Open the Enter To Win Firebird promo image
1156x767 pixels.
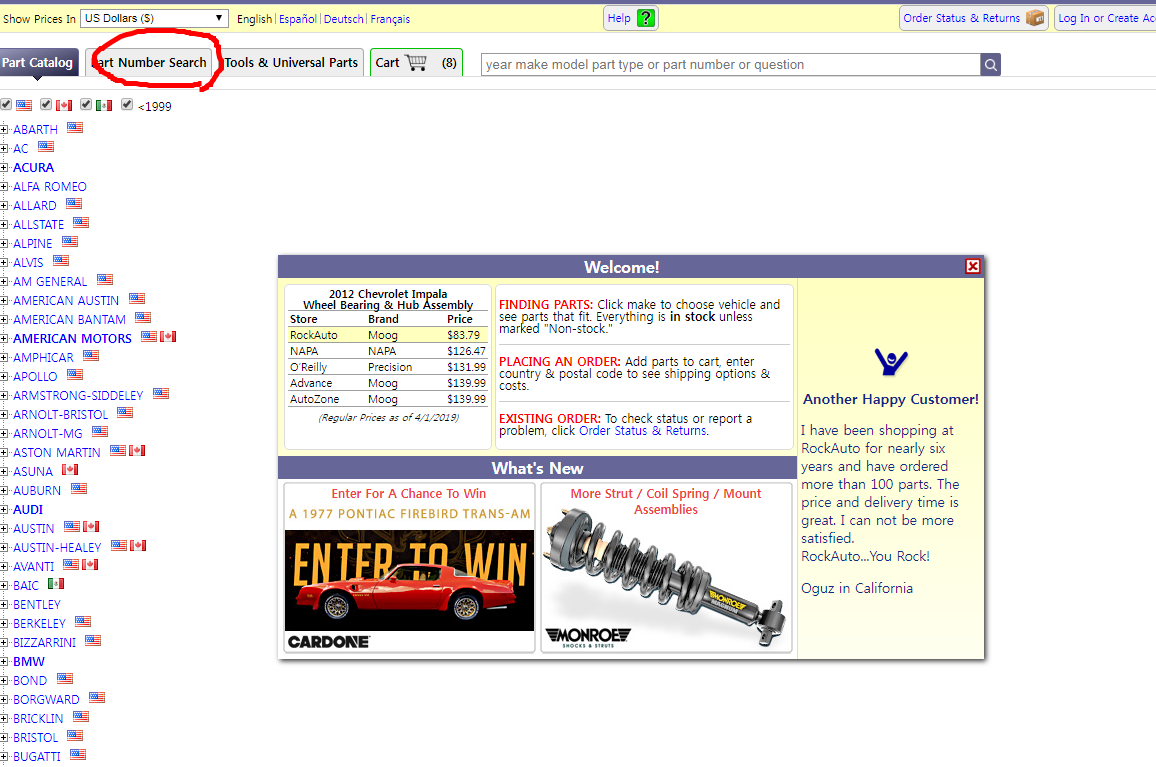tap(409, 580)
